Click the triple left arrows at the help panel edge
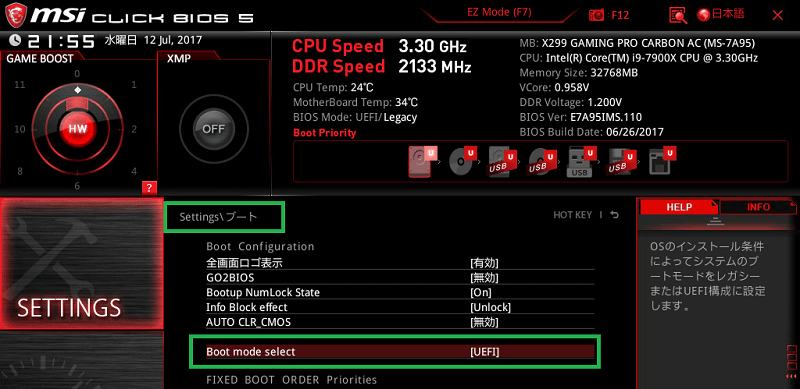 pos(791,377)
